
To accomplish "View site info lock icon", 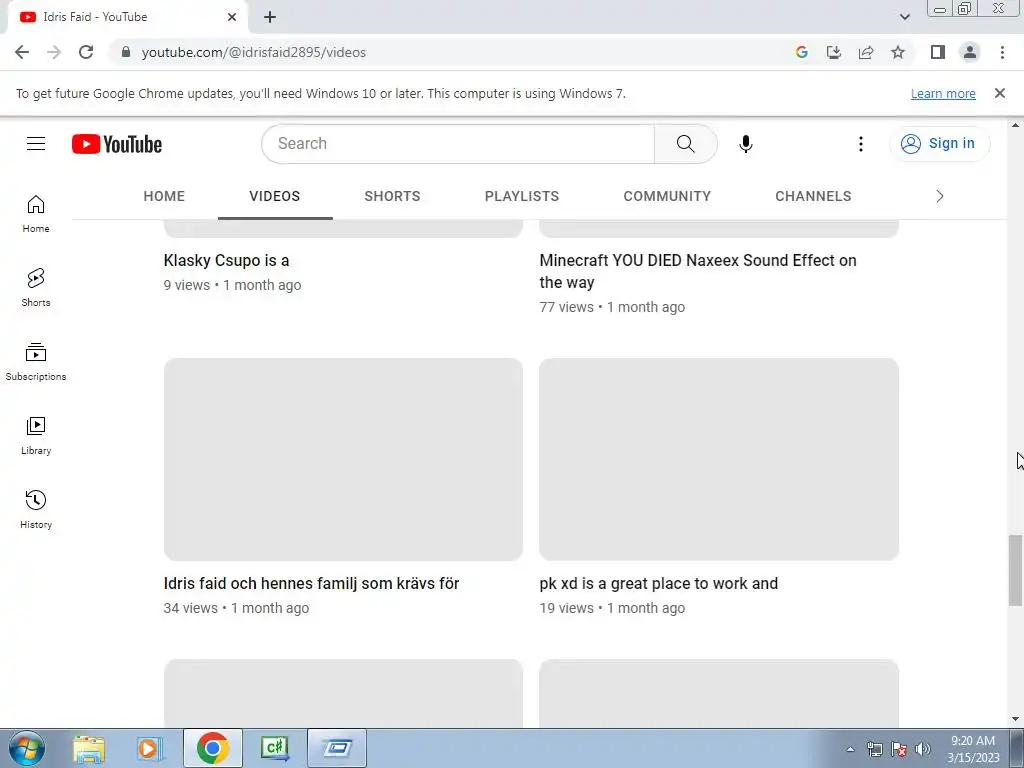I will tap(125, 52).
